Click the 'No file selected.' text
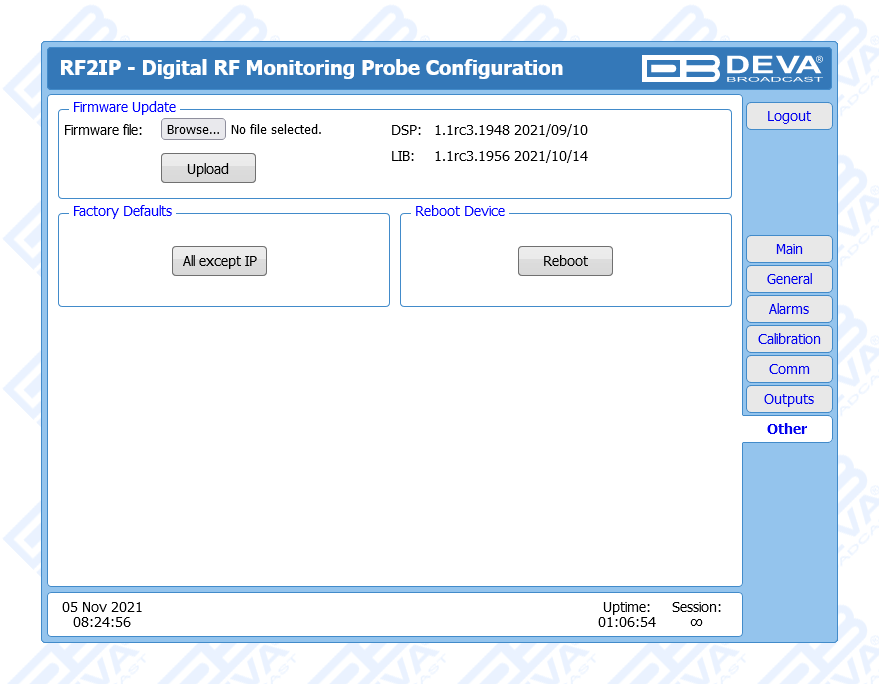This screenshot has height=684, width=879. 276,130
